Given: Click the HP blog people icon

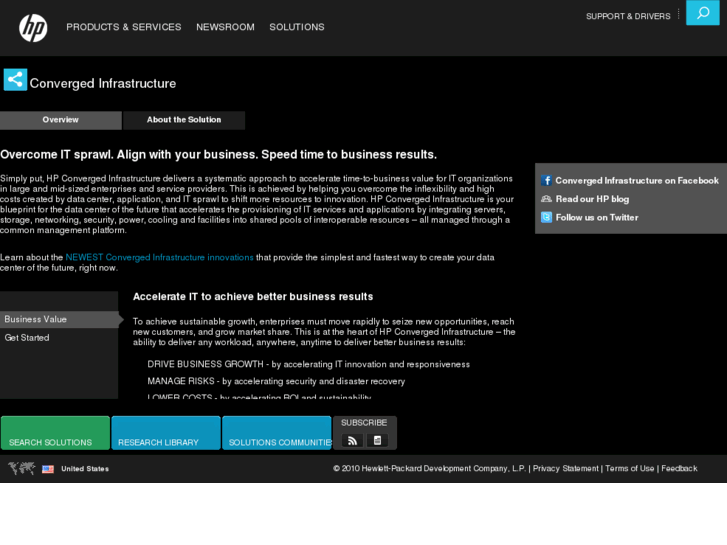Looking at the screenshot, I should pyautogui.click(x=546, y=199).
